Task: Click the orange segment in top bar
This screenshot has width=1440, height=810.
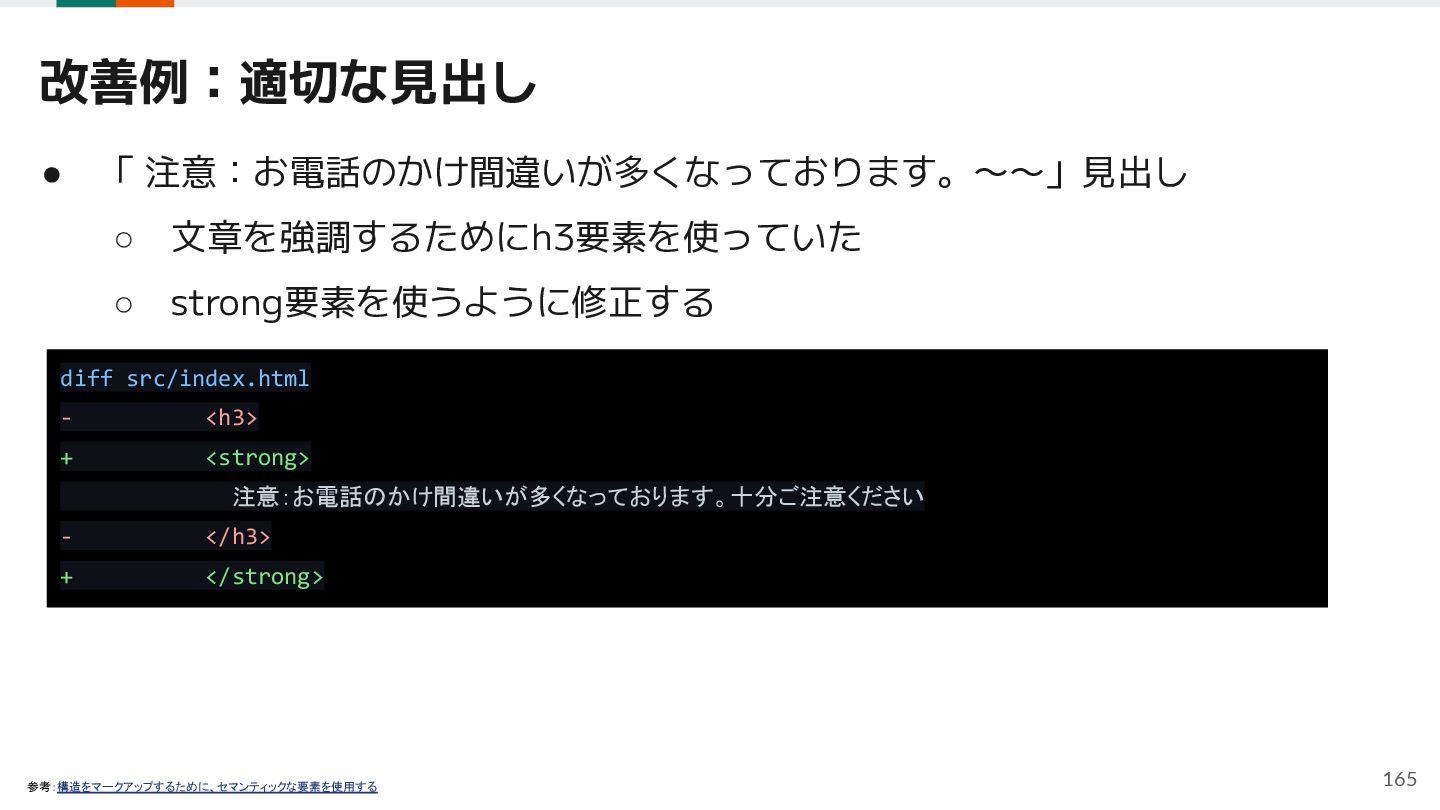Action: coord(145,3)
